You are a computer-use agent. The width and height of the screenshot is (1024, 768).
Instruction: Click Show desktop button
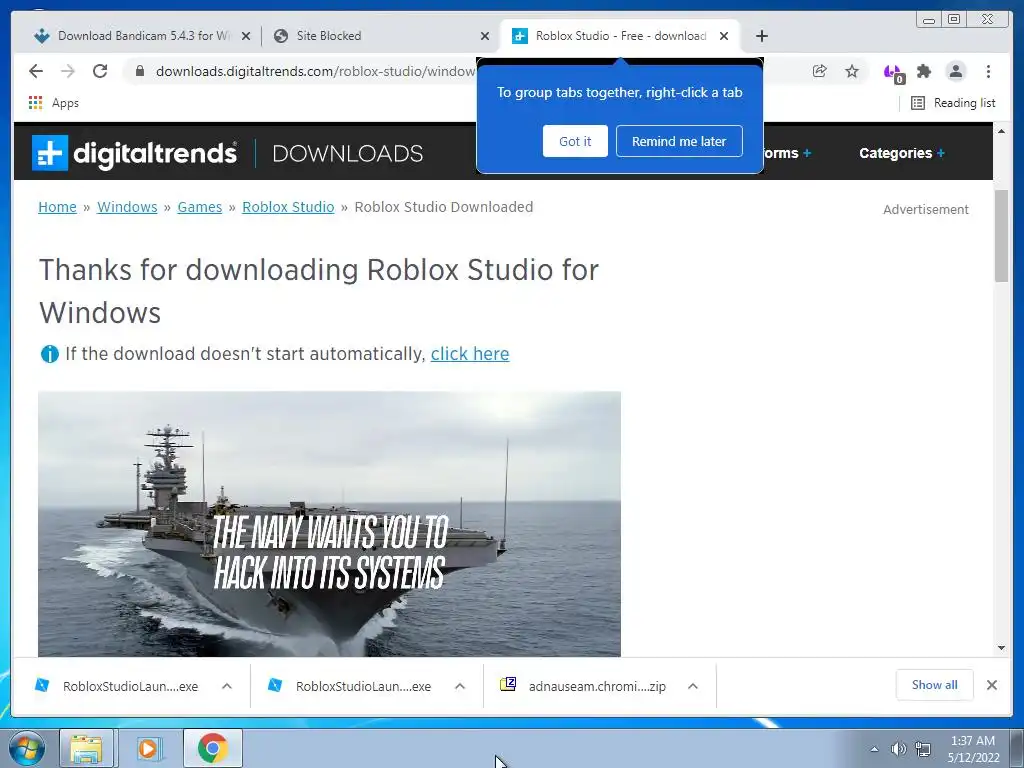coord(1017,749)
